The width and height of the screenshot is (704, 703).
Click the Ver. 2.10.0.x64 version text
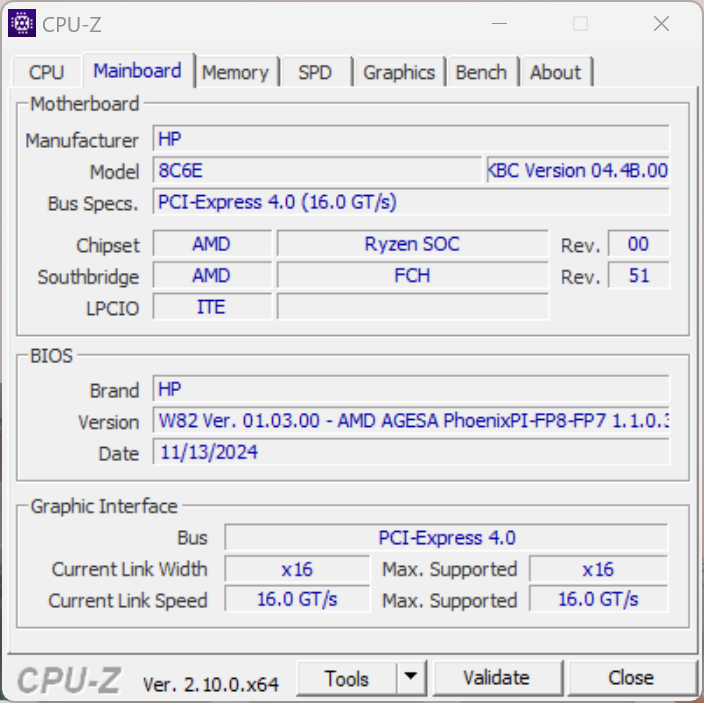211,684
